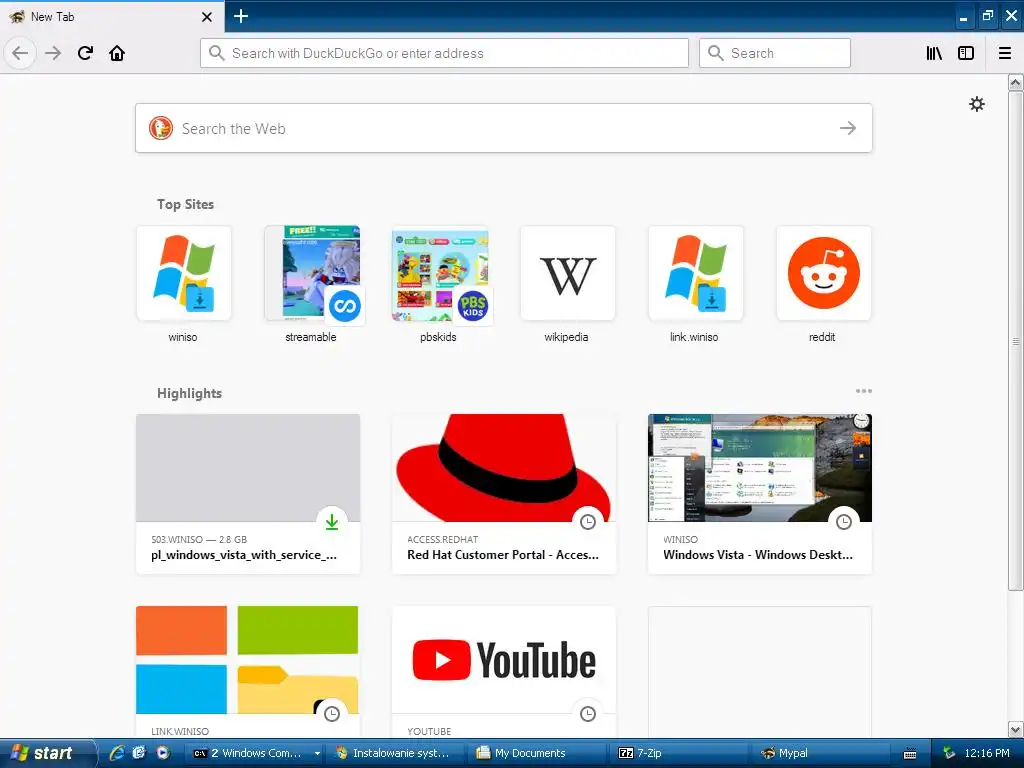Click history clock icon on YouTube card
Screen dimensions: 1024x768
point(588,714)
